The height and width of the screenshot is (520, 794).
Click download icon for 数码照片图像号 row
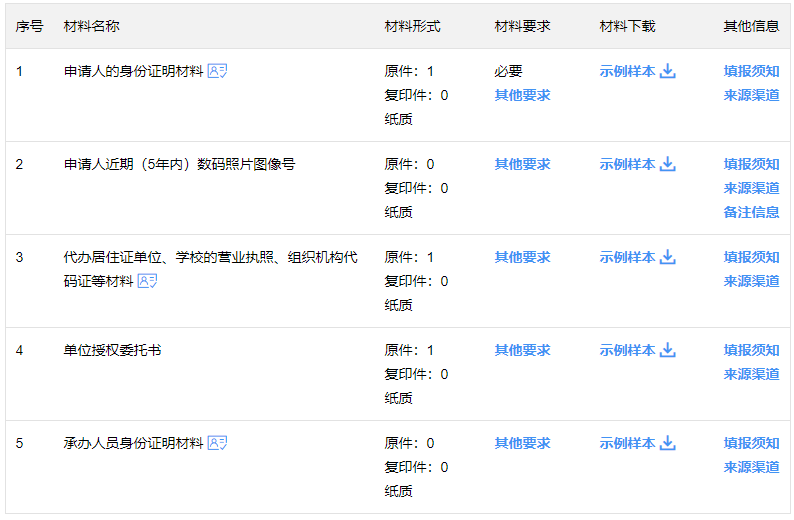[668, 164]
